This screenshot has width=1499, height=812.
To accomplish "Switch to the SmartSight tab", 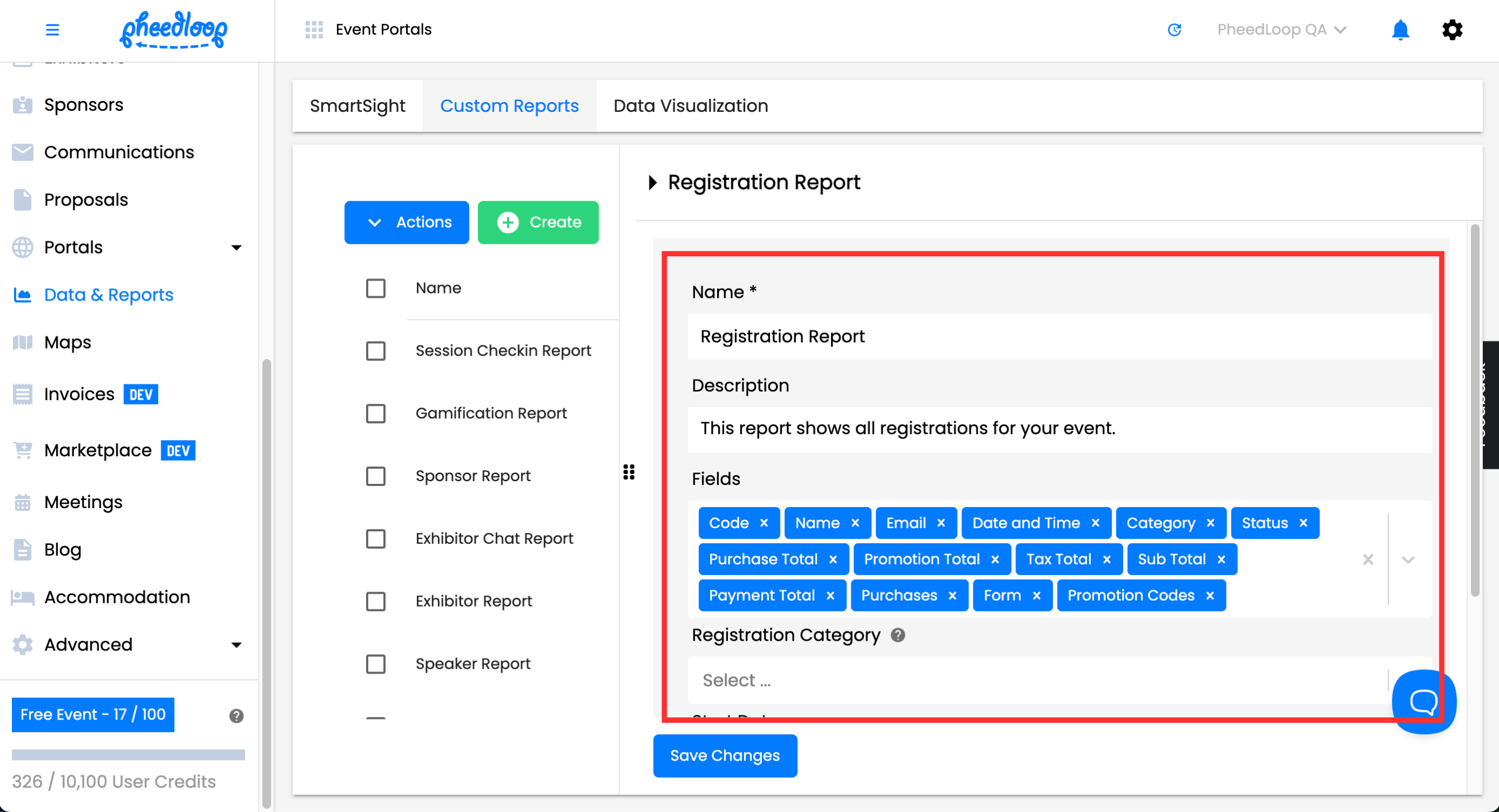I will point(357,106).
